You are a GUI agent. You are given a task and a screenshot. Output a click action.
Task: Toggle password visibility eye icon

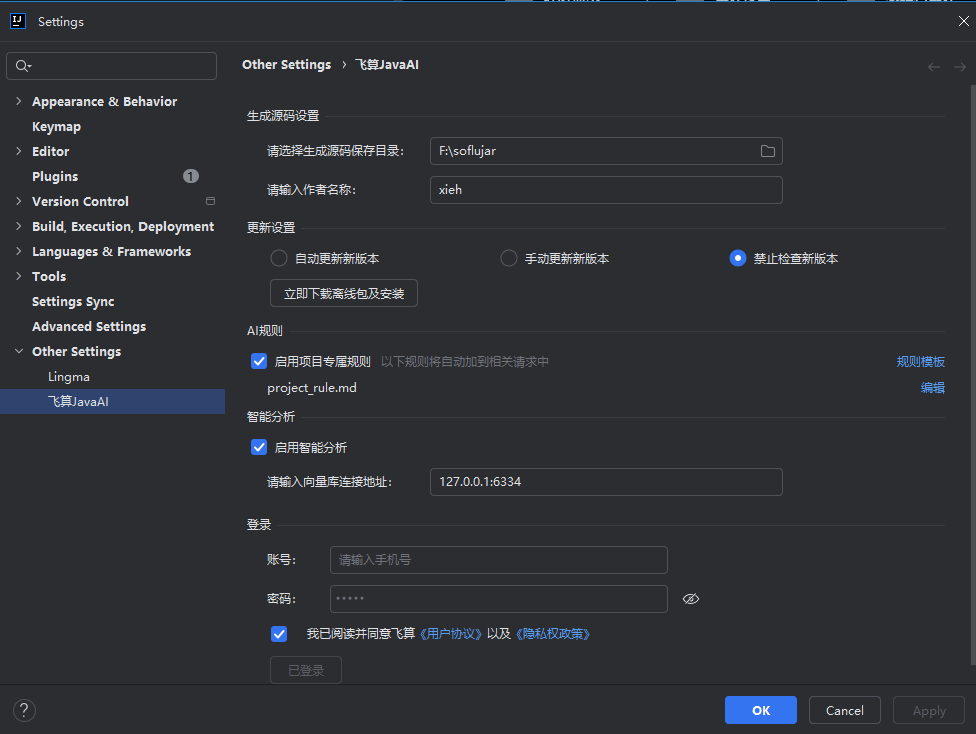click(x=691, y=599)
